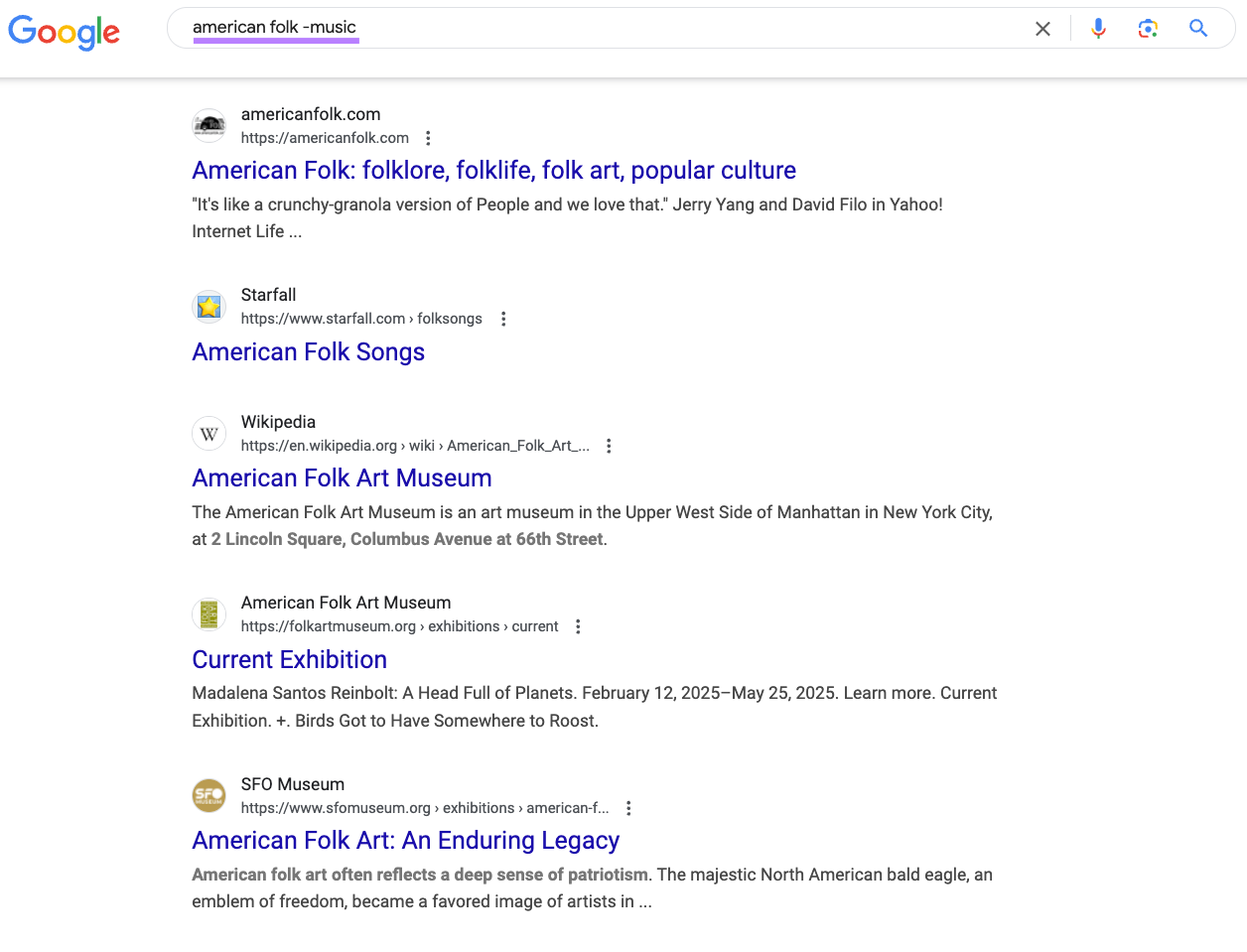Open the "American Folk Songs" result
The width and height of the screenshot is (1247, 952).
[308, 351]
